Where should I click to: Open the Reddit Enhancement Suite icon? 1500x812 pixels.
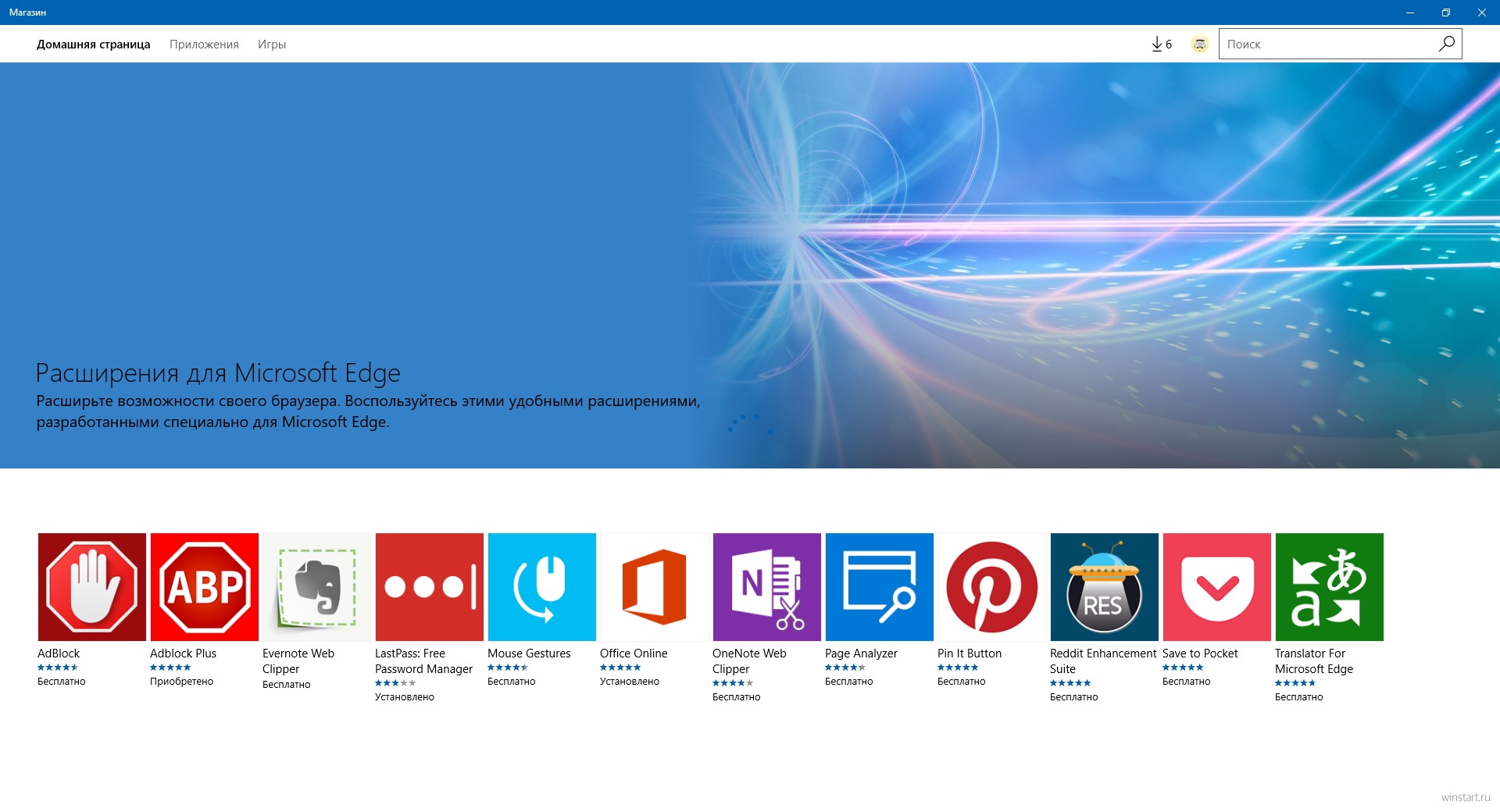[x=1104, y=587]
